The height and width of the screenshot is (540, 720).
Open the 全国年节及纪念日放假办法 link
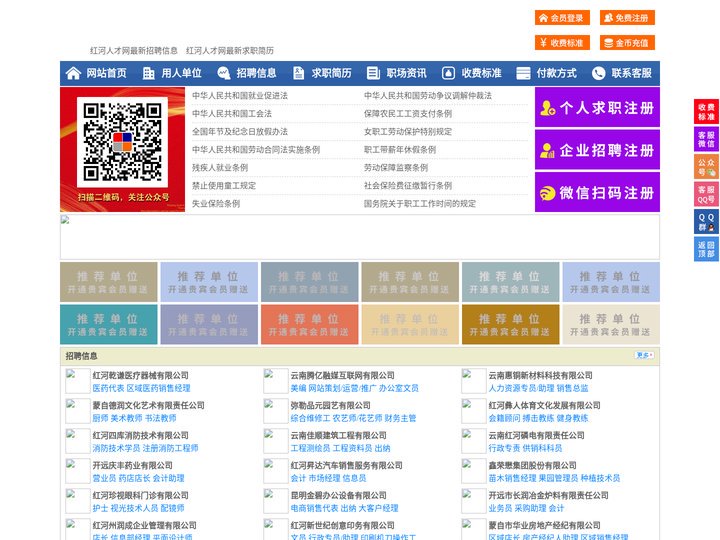tap(240, 132)
